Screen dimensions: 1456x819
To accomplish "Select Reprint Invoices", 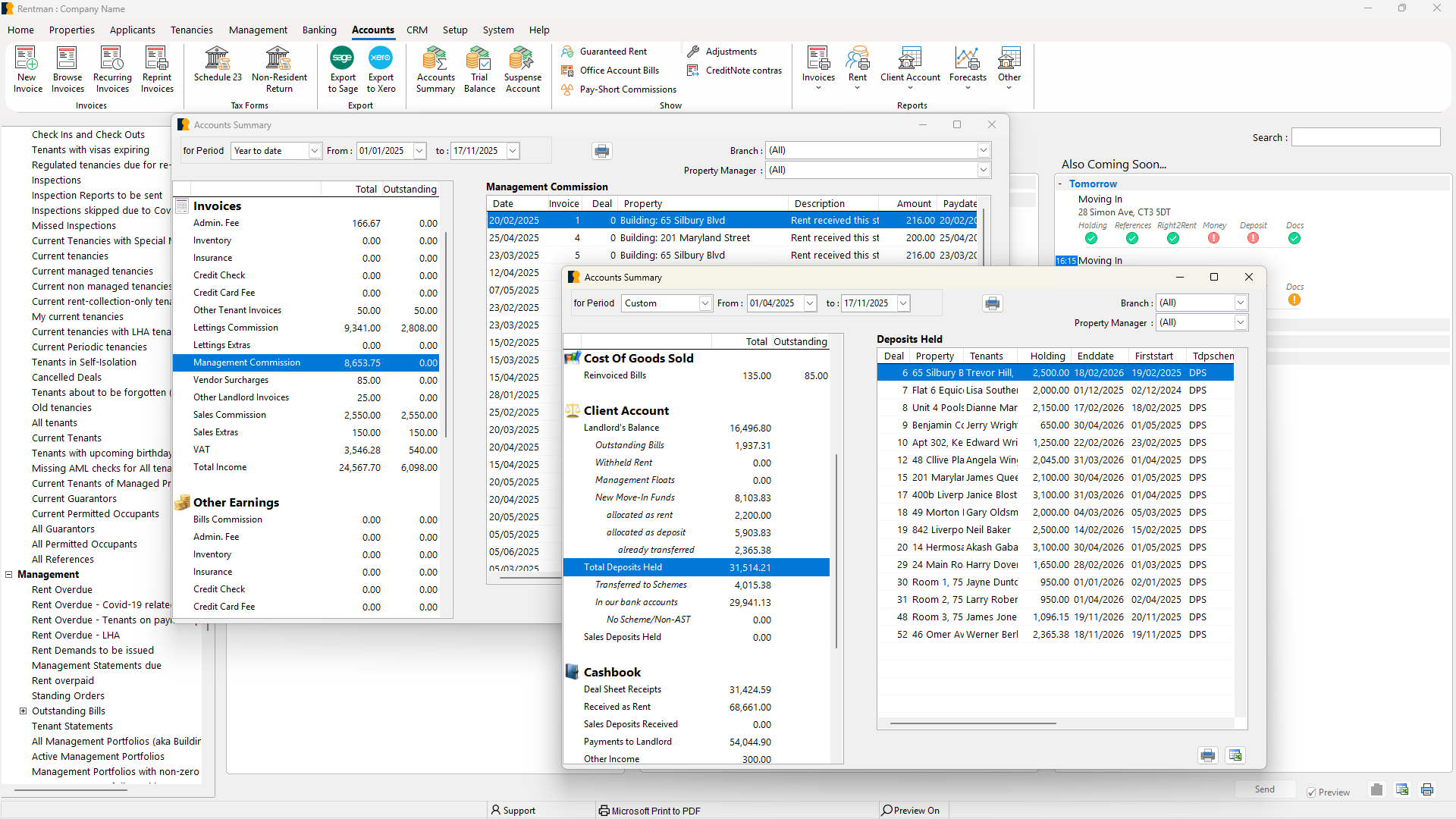I will (x=157, y=68).
